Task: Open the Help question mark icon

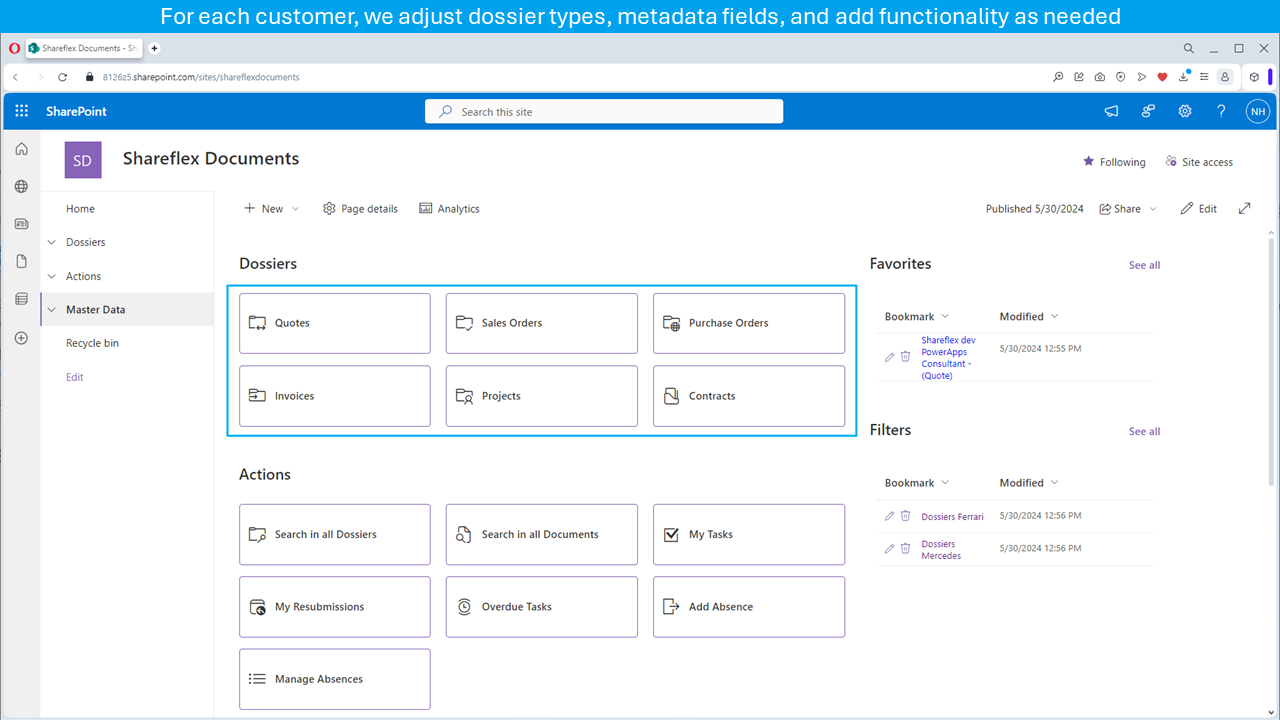Action: click(1221, 112)
